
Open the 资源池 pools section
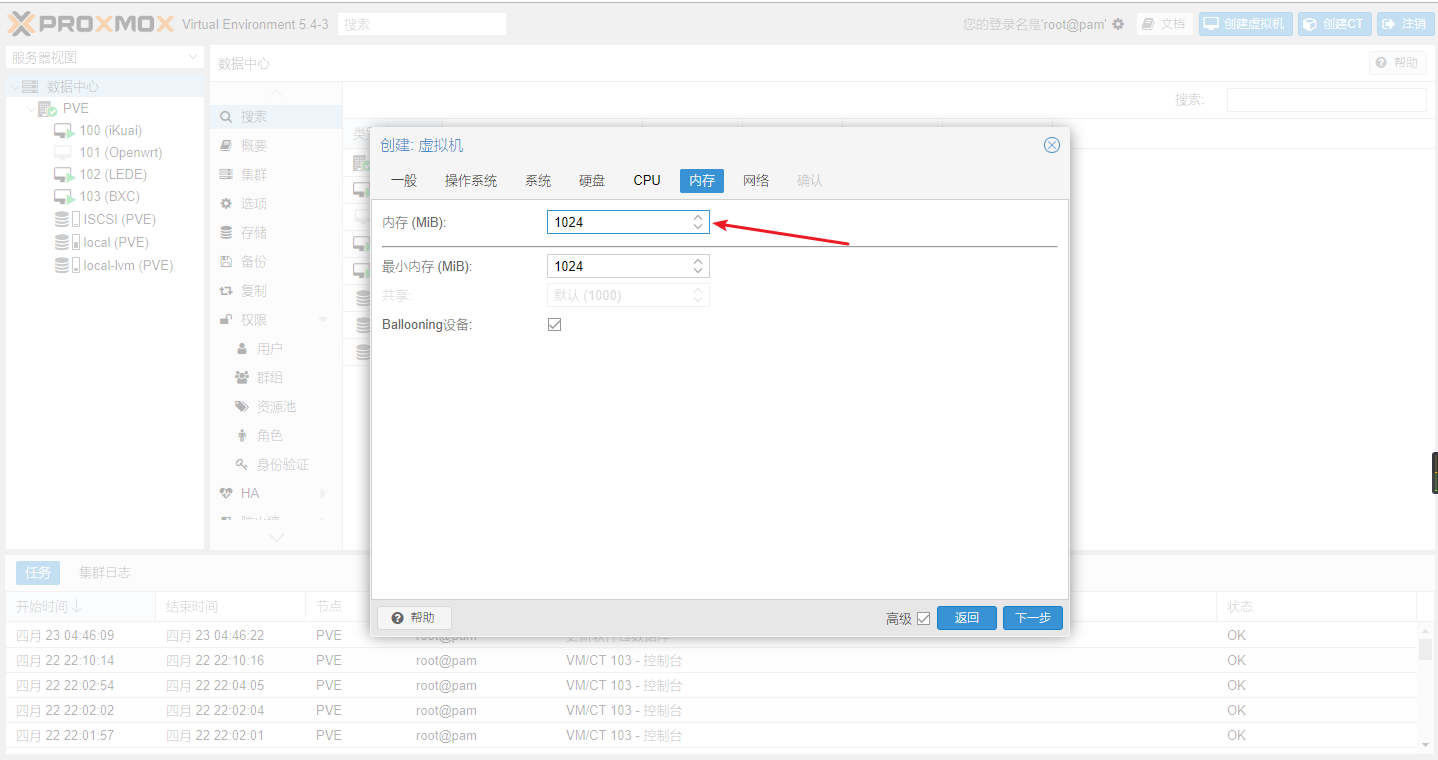click(x=276, y=407)
